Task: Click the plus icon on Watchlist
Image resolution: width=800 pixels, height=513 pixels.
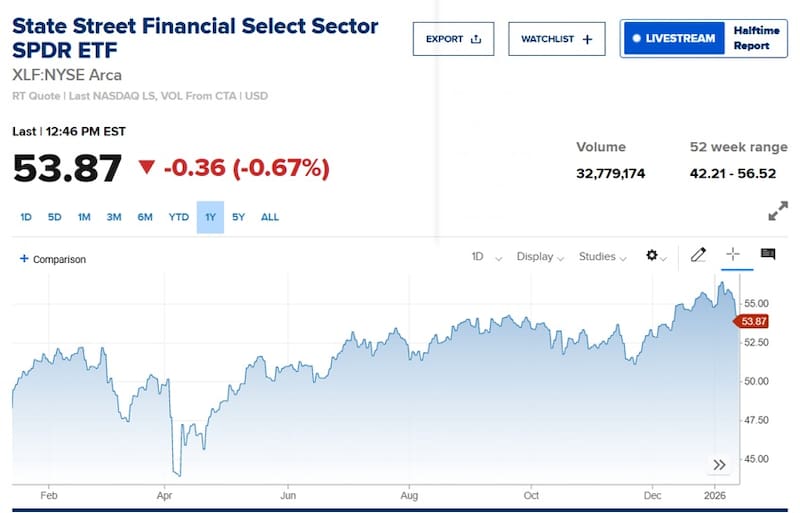Action: coord(587,39)
